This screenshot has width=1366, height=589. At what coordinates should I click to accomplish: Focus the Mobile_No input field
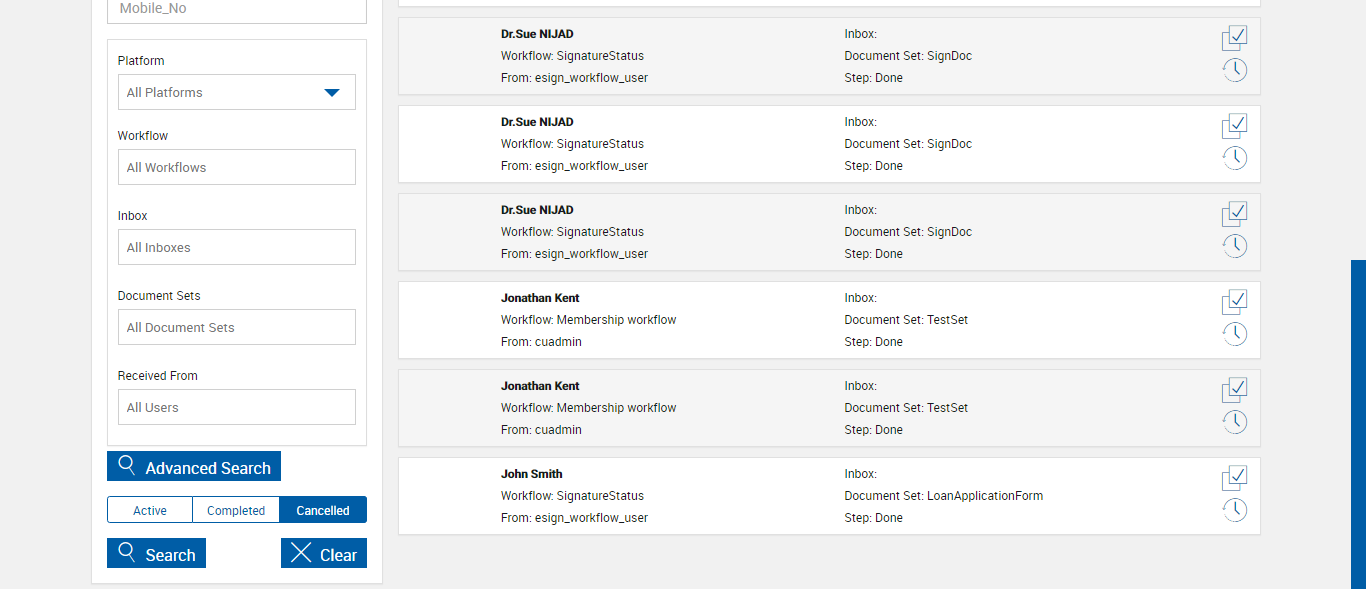click(237, 9)
